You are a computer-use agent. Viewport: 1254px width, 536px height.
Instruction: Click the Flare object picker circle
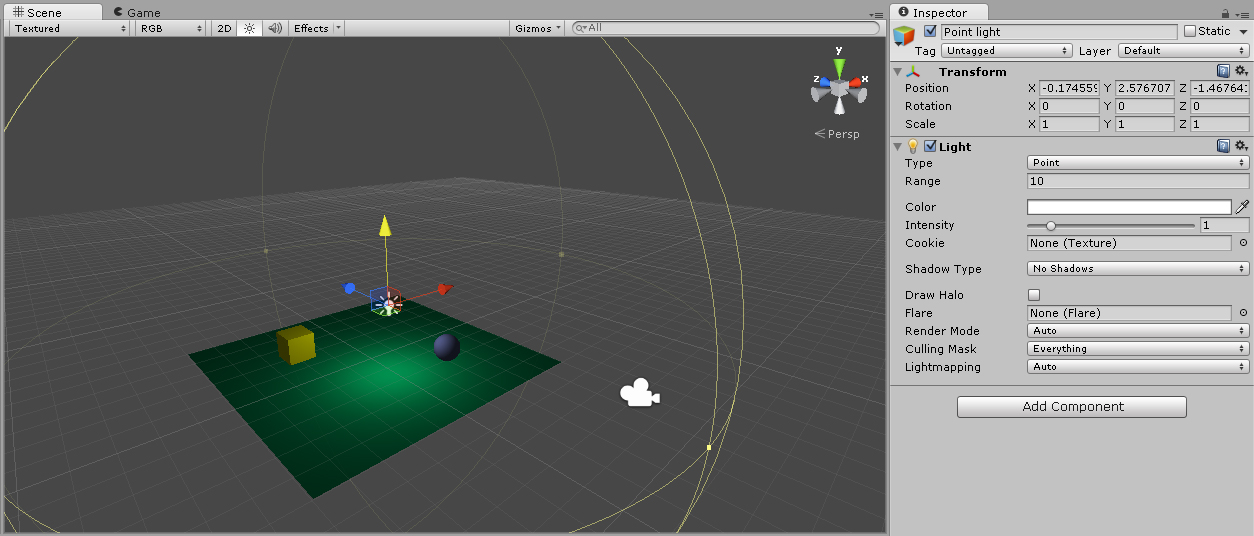tap(1243, 313)
